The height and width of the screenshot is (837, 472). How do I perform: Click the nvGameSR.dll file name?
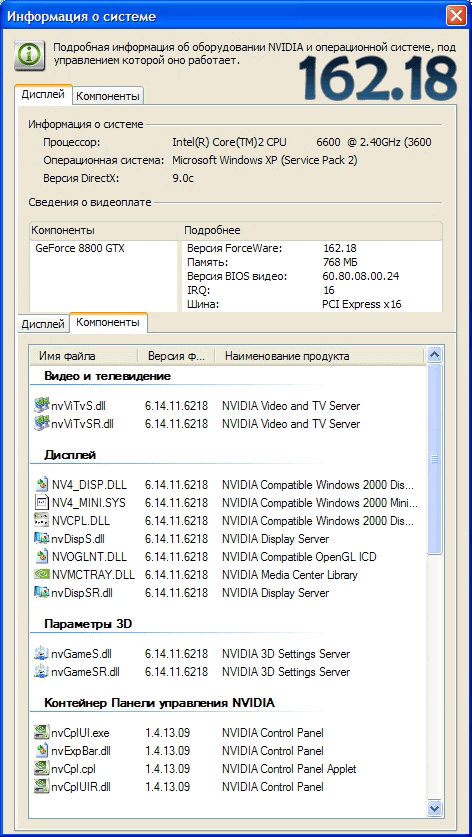pyautogui.click(x=85, y=672)
